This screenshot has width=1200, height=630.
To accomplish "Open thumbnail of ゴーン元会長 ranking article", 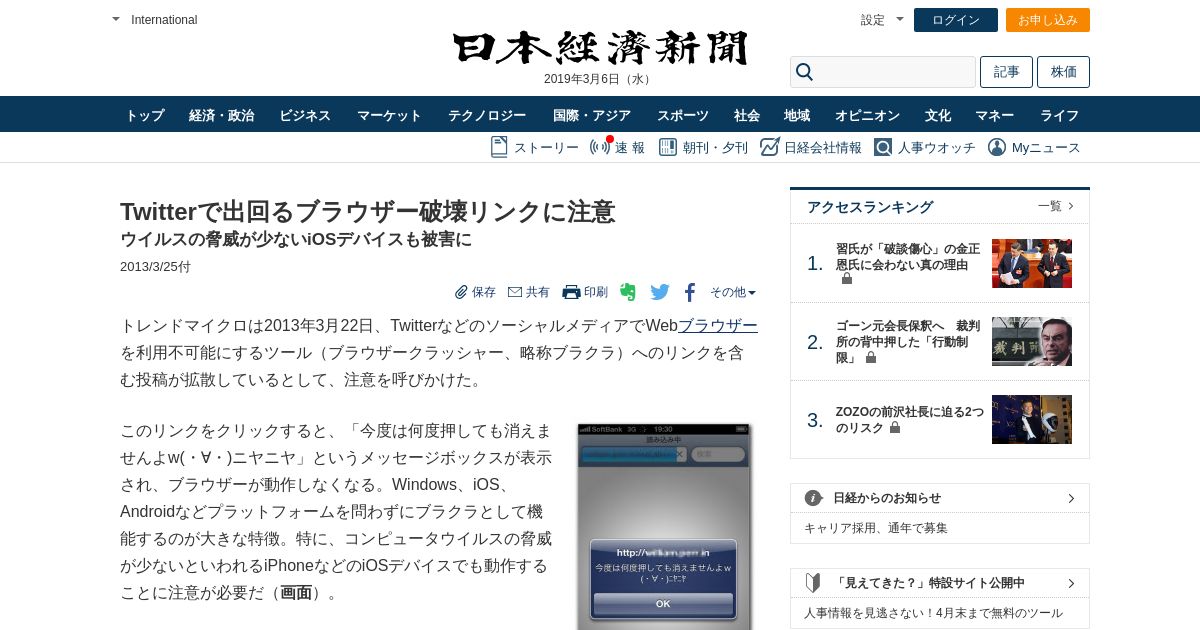I will tap(1032, 341).
